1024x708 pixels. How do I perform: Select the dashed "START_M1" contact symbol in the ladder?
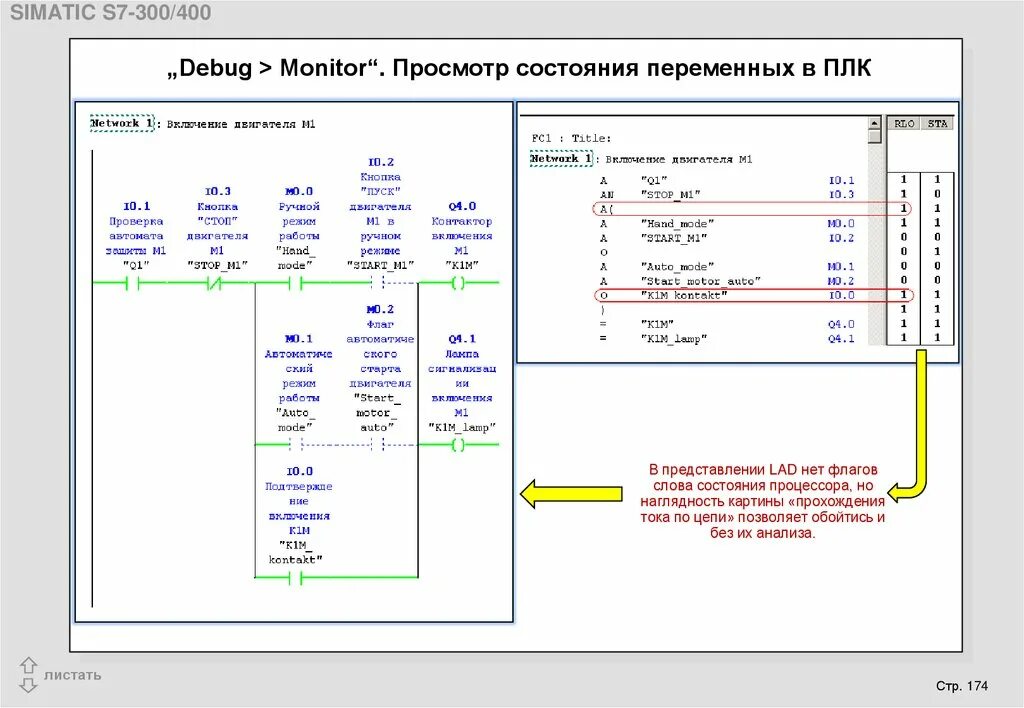coord(377,283)
